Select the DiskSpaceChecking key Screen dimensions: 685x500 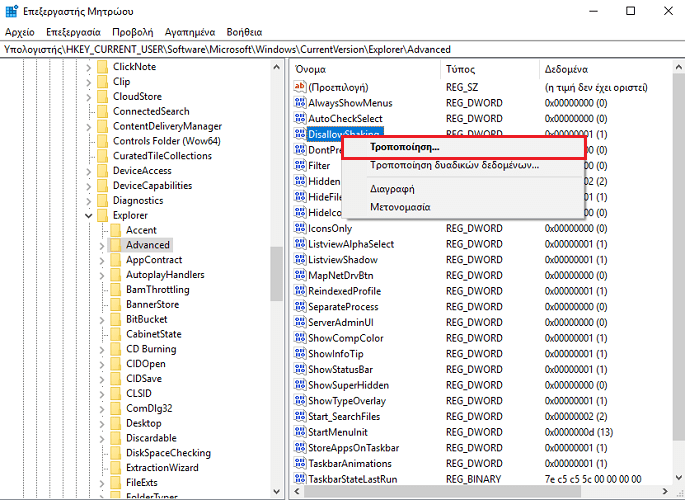[168, 453]
